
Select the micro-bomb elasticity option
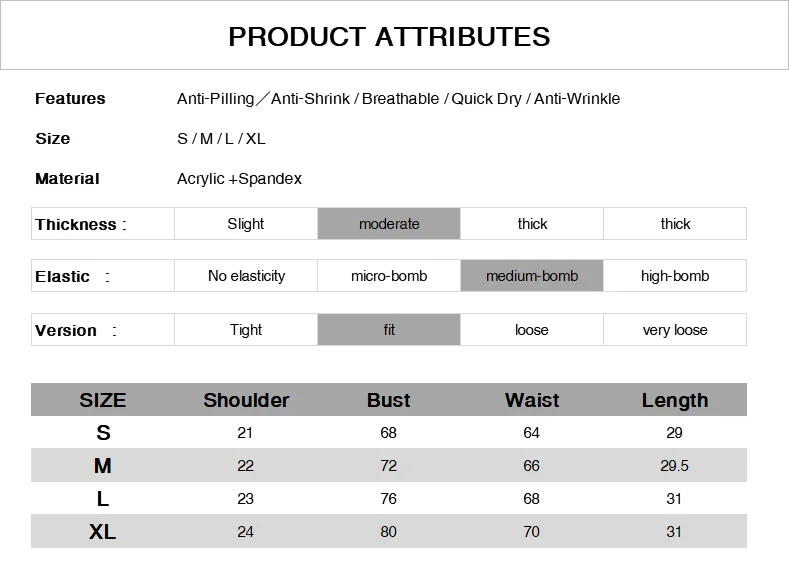coord(389,276)
